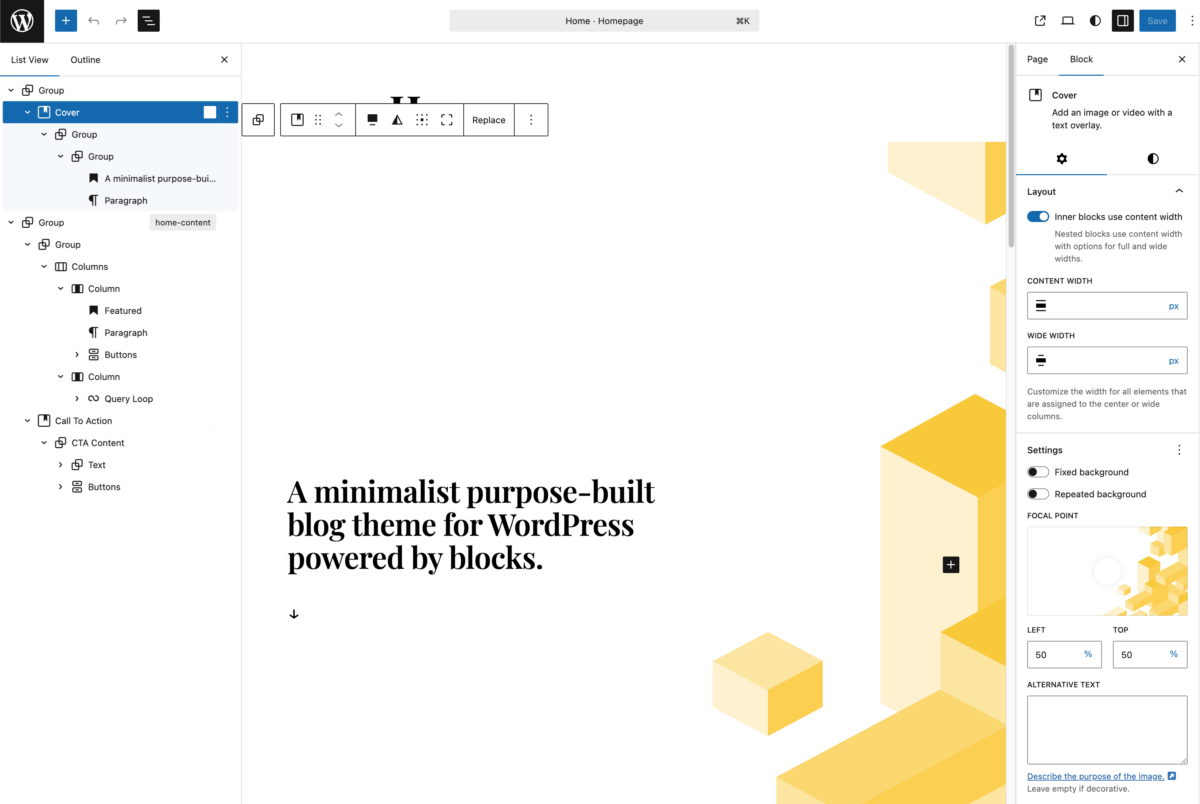The width and height of the screenshot is (1200, 804).
Task: Click the drag handle in block toolbar
Action: tap(318, 120)
